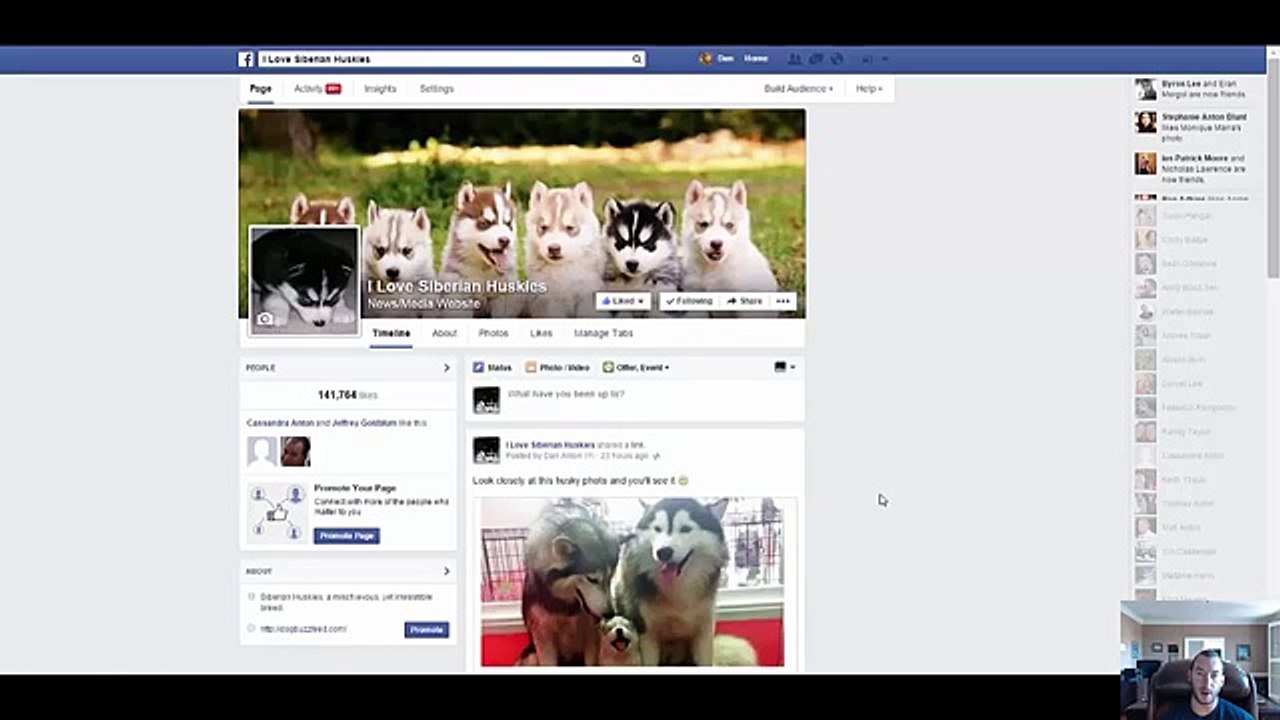The width and height of the screenshot is (1280, 720).
Task: Open the Likes tab
Action: 541,333
